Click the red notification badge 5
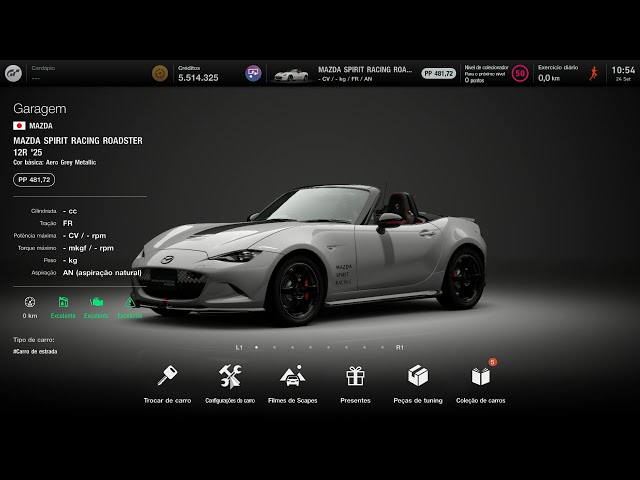Viewport: 640px width, 480px height. pyautogui.click(x=493, y=362)
